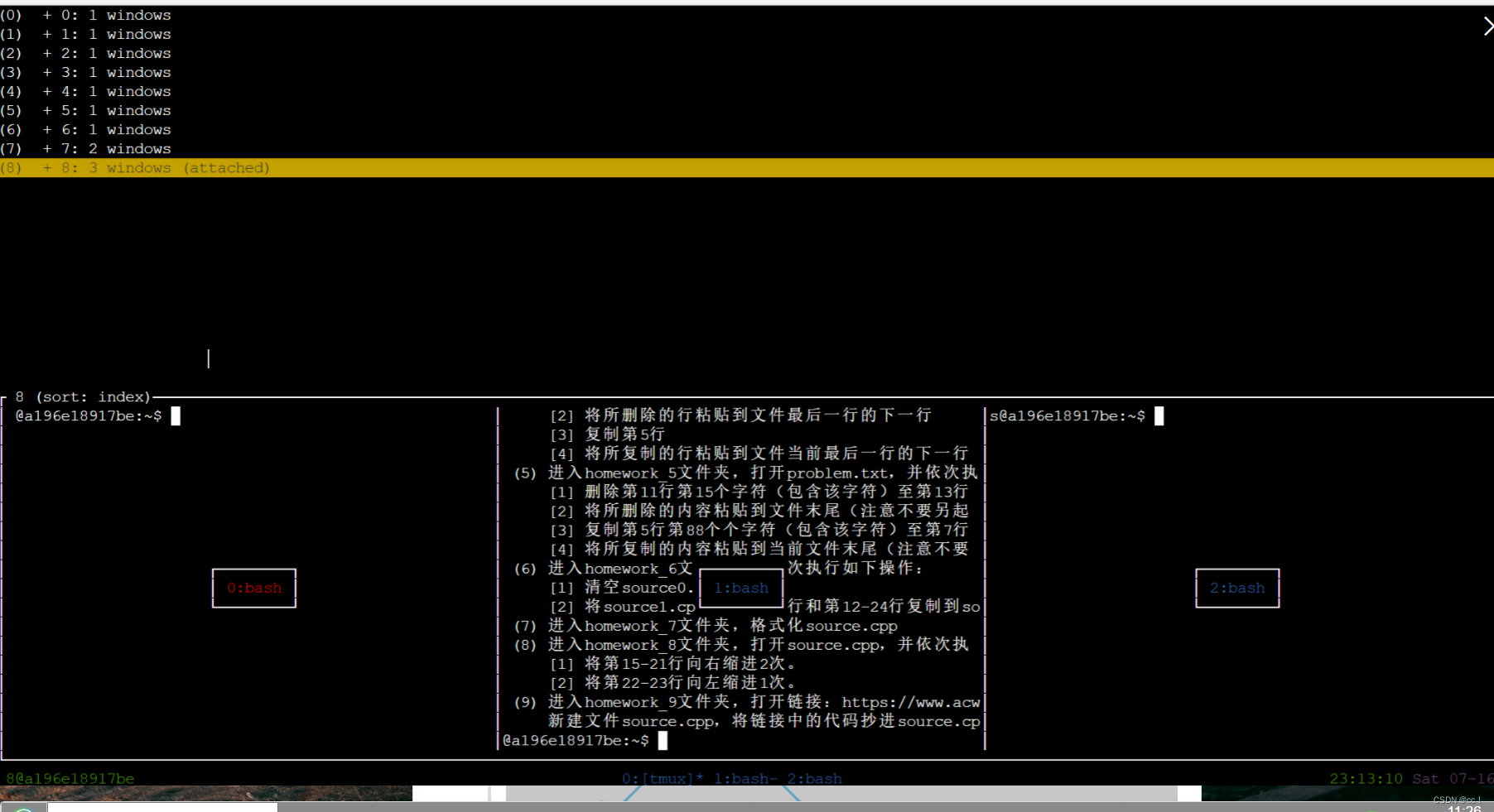Expand the plus sign for session 1
The width and height of the screenshot is (1494, 812).
pos(47,34)
